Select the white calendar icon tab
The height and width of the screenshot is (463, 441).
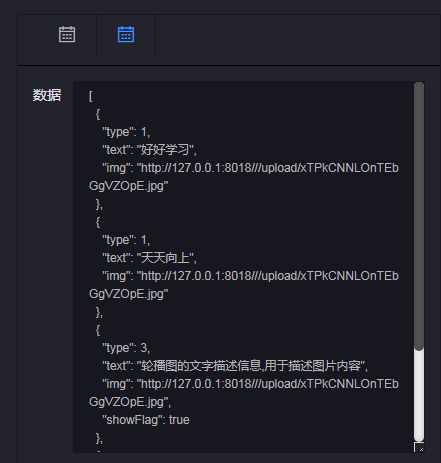(x=67, y=34)
